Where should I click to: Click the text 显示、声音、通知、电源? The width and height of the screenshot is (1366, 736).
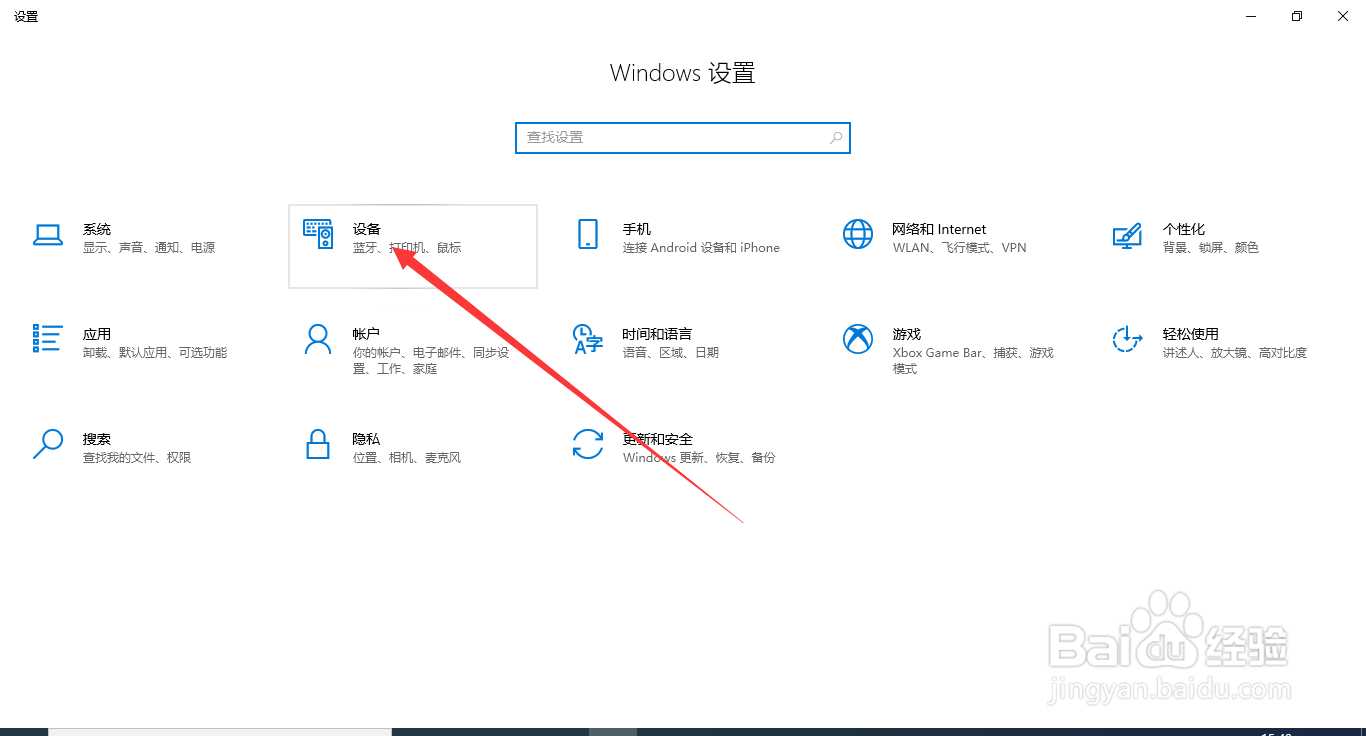click(149, 248)
